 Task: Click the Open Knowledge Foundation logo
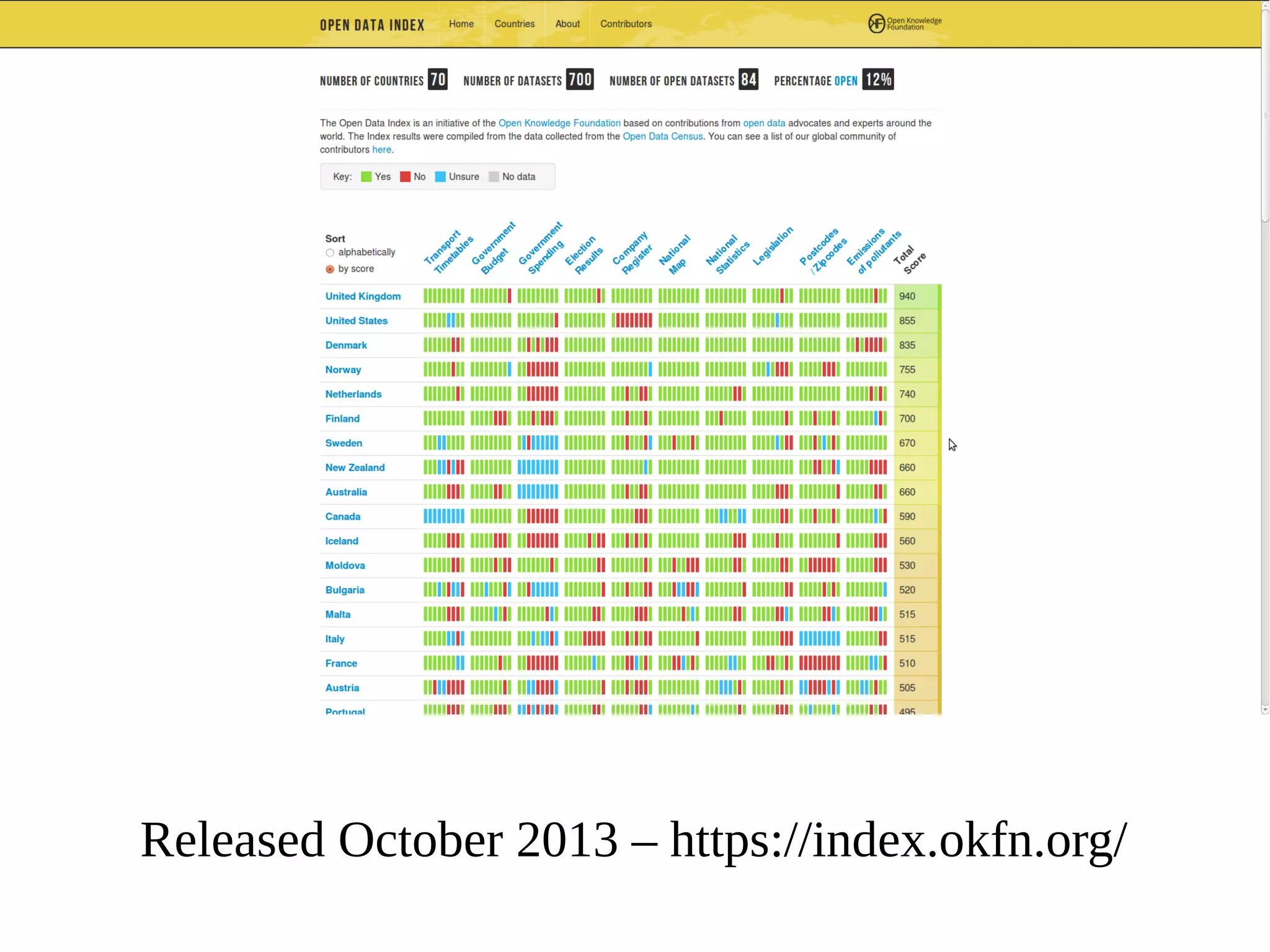point(904,24)
